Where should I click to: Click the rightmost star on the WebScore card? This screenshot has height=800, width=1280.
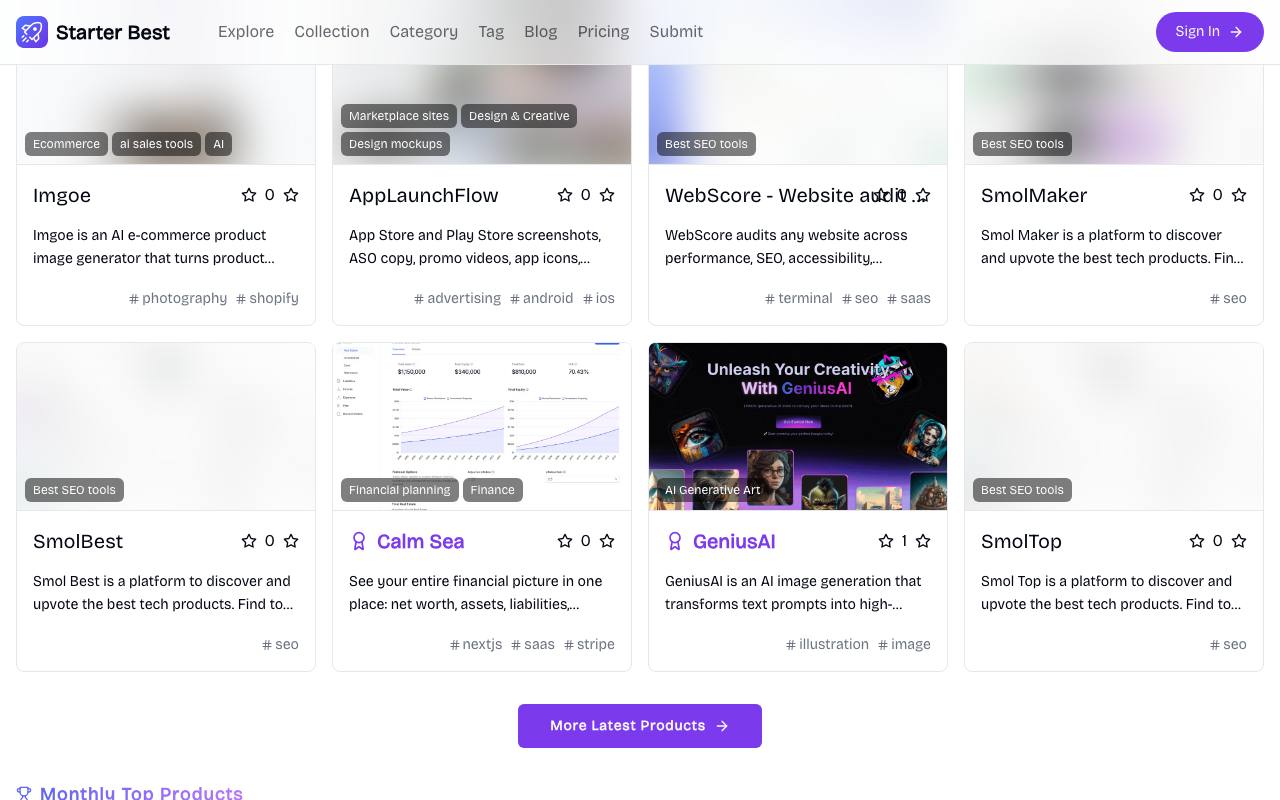tap(923, 195)
